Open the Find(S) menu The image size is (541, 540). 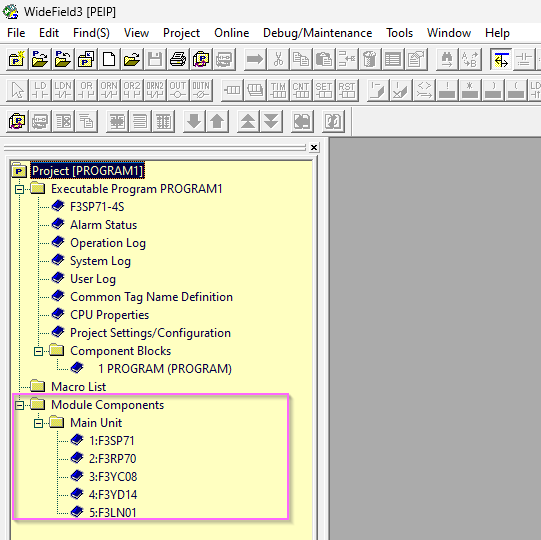(x=91, y=33)
